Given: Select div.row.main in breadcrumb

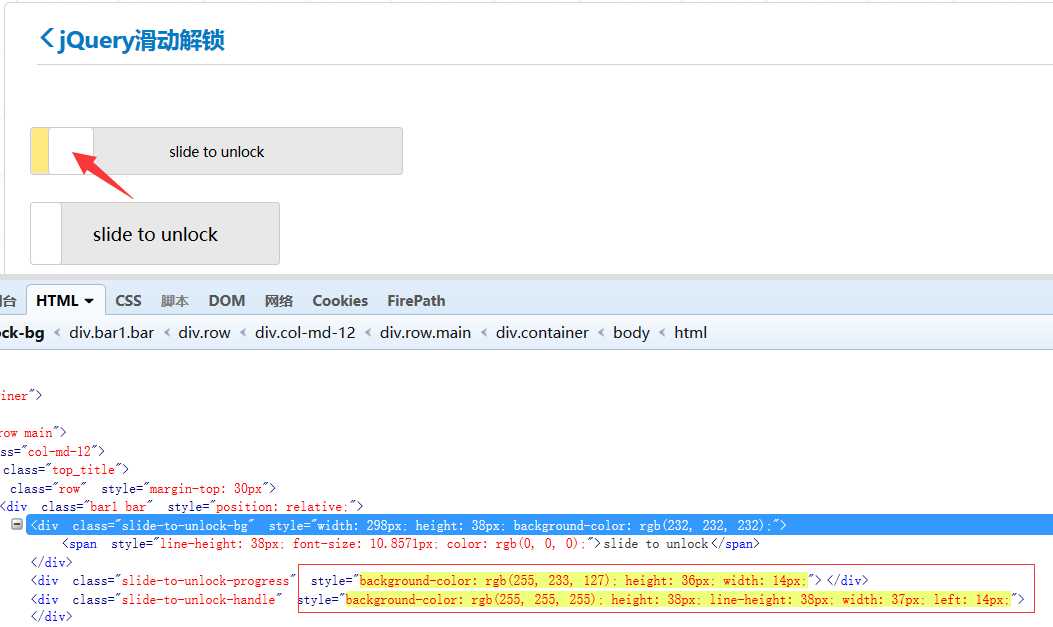Looking at the screenshot, I should point(425,332).
